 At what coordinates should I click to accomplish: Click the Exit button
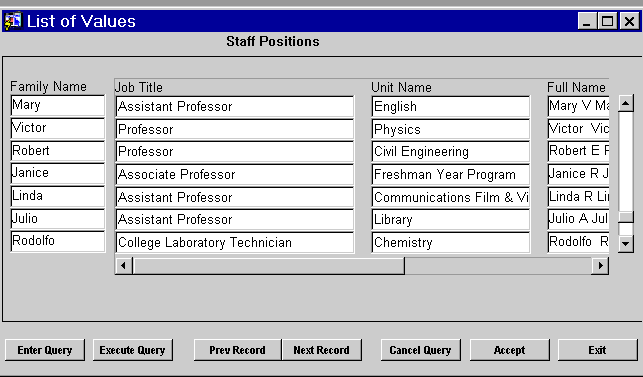[597, 350]
